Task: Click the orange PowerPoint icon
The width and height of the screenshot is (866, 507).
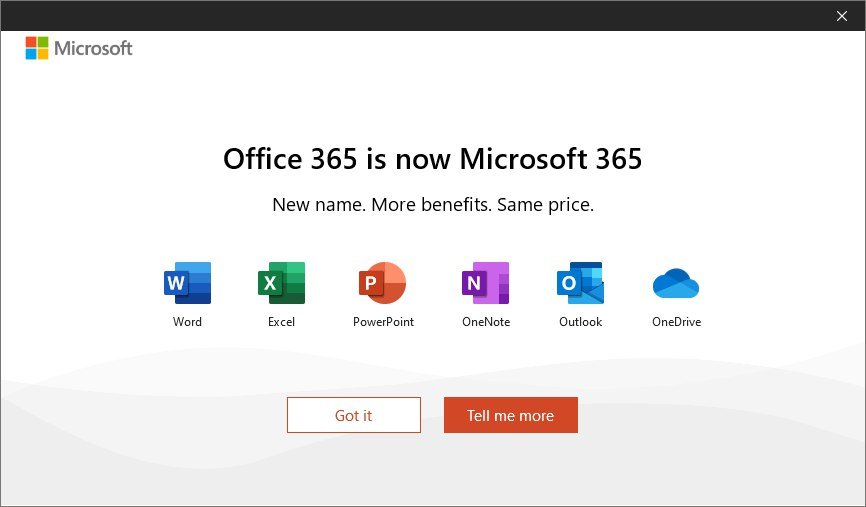Action: pos(383,283)
